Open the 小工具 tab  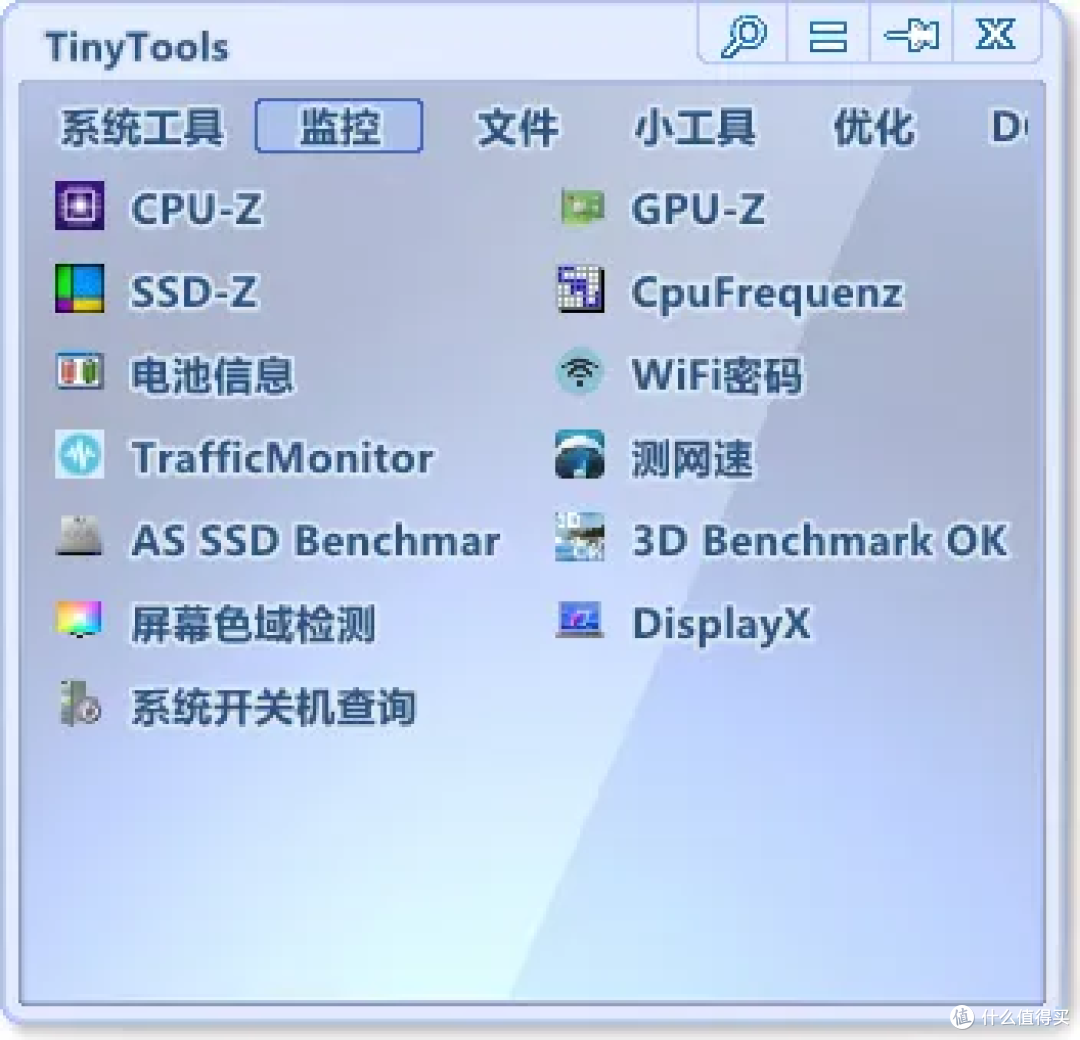tap(694, 127)
